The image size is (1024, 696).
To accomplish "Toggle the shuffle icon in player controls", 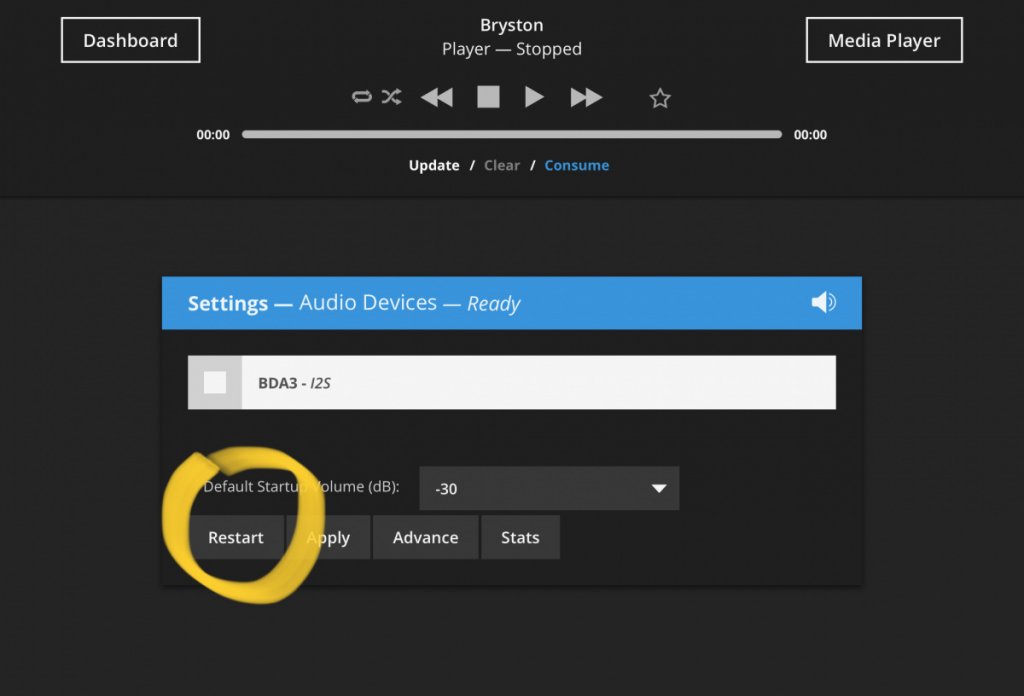I will tap(392, 97).
